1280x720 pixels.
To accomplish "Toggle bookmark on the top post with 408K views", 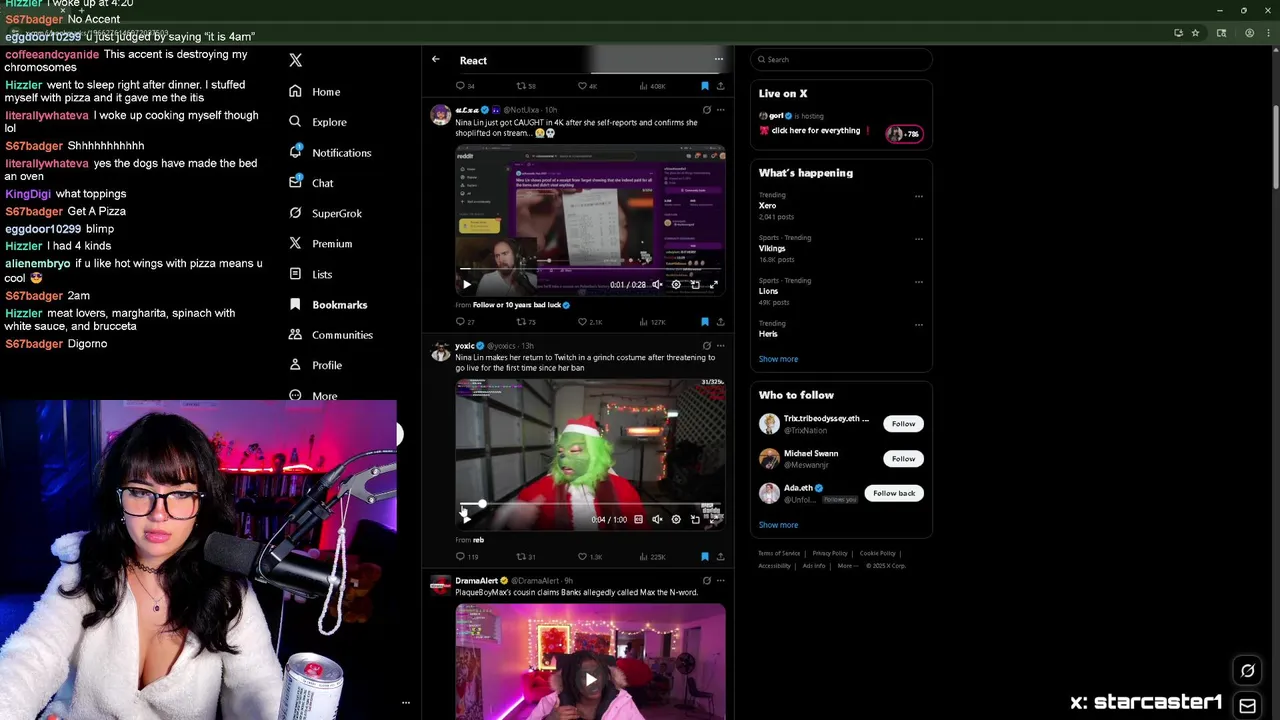I will coord(704,86).
